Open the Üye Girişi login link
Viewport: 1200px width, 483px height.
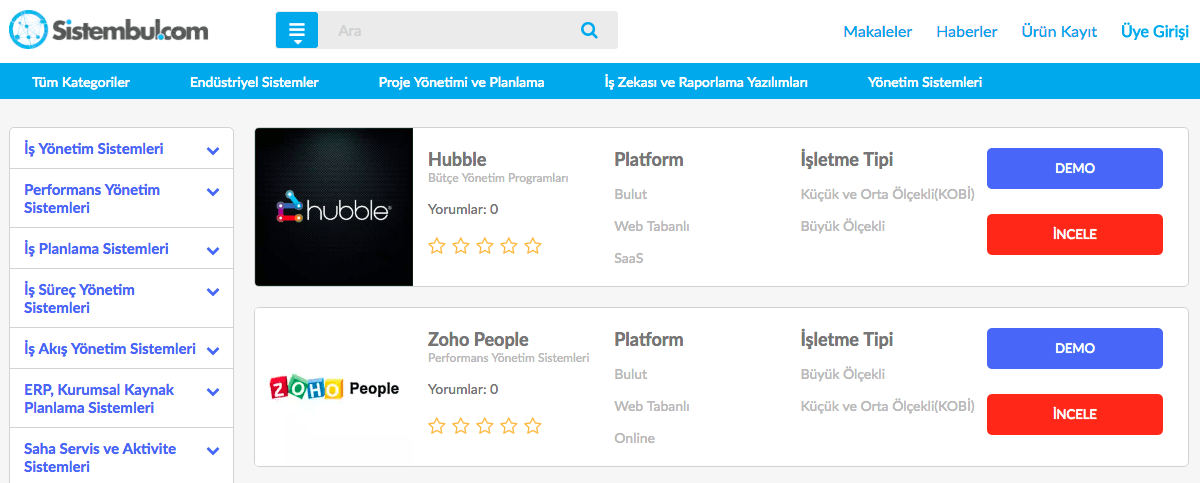(1155, 31)
